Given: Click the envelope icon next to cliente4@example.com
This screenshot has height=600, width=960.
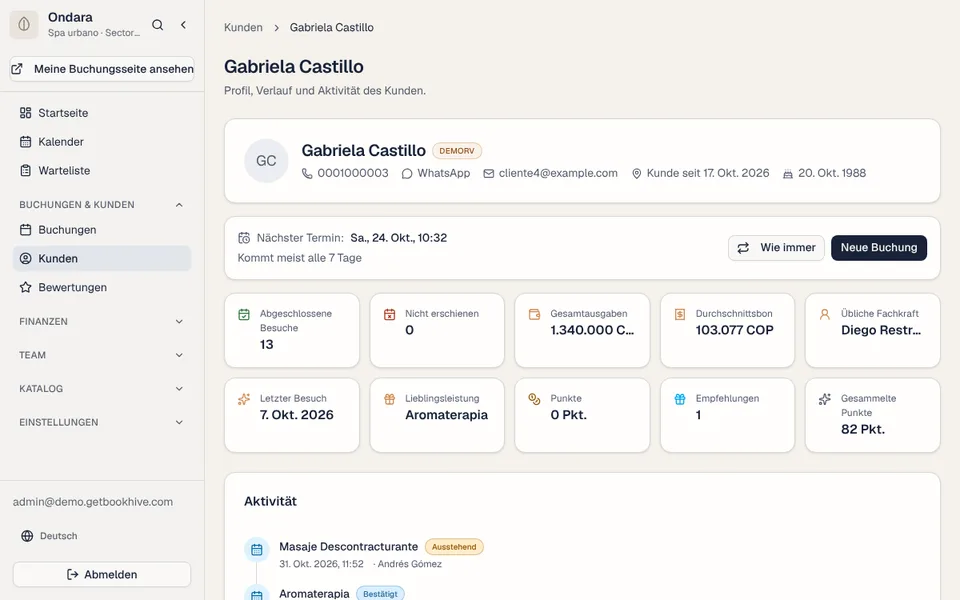Looking at the screenshot, I should tap(489, 174).
